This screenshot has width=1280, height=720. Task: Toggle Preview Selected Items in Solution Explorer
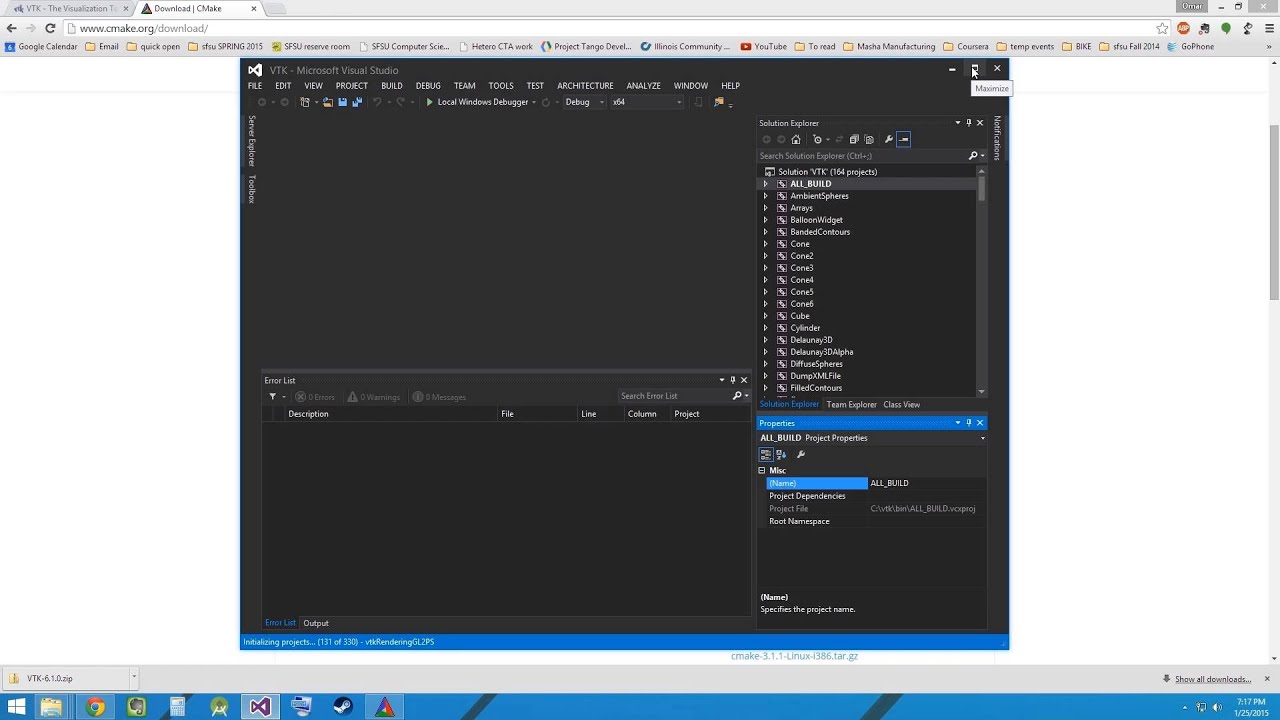point(903,140)
